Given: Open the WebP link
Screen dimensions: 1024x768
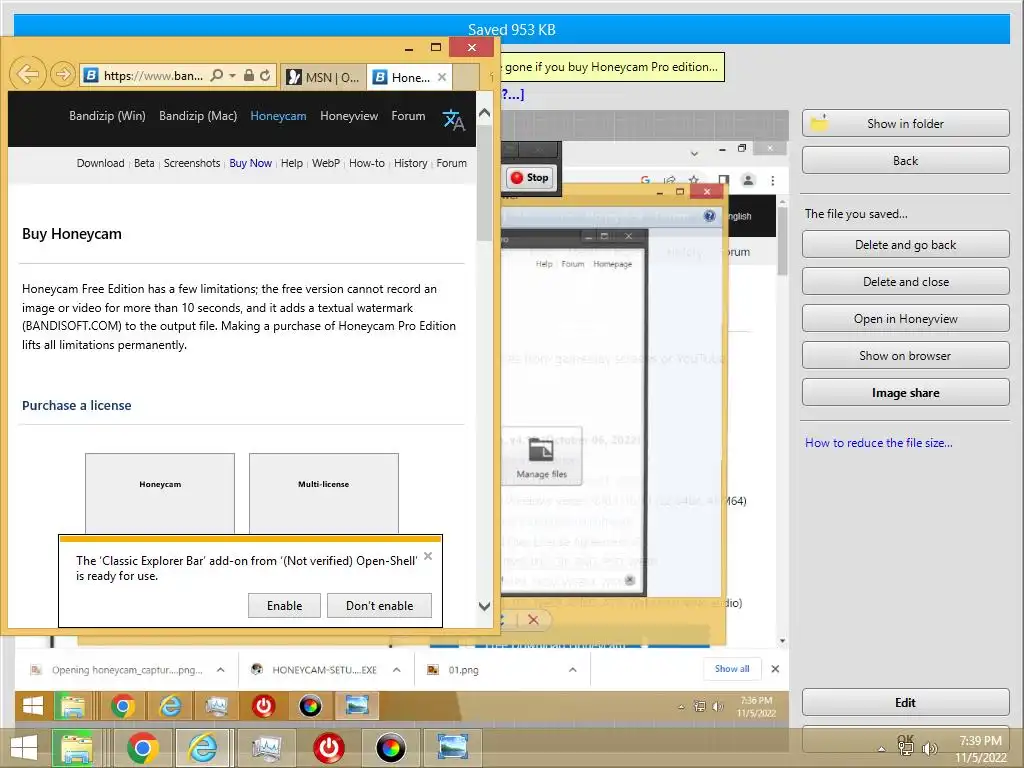Looking at the screenshot, I should pos(326,163).
